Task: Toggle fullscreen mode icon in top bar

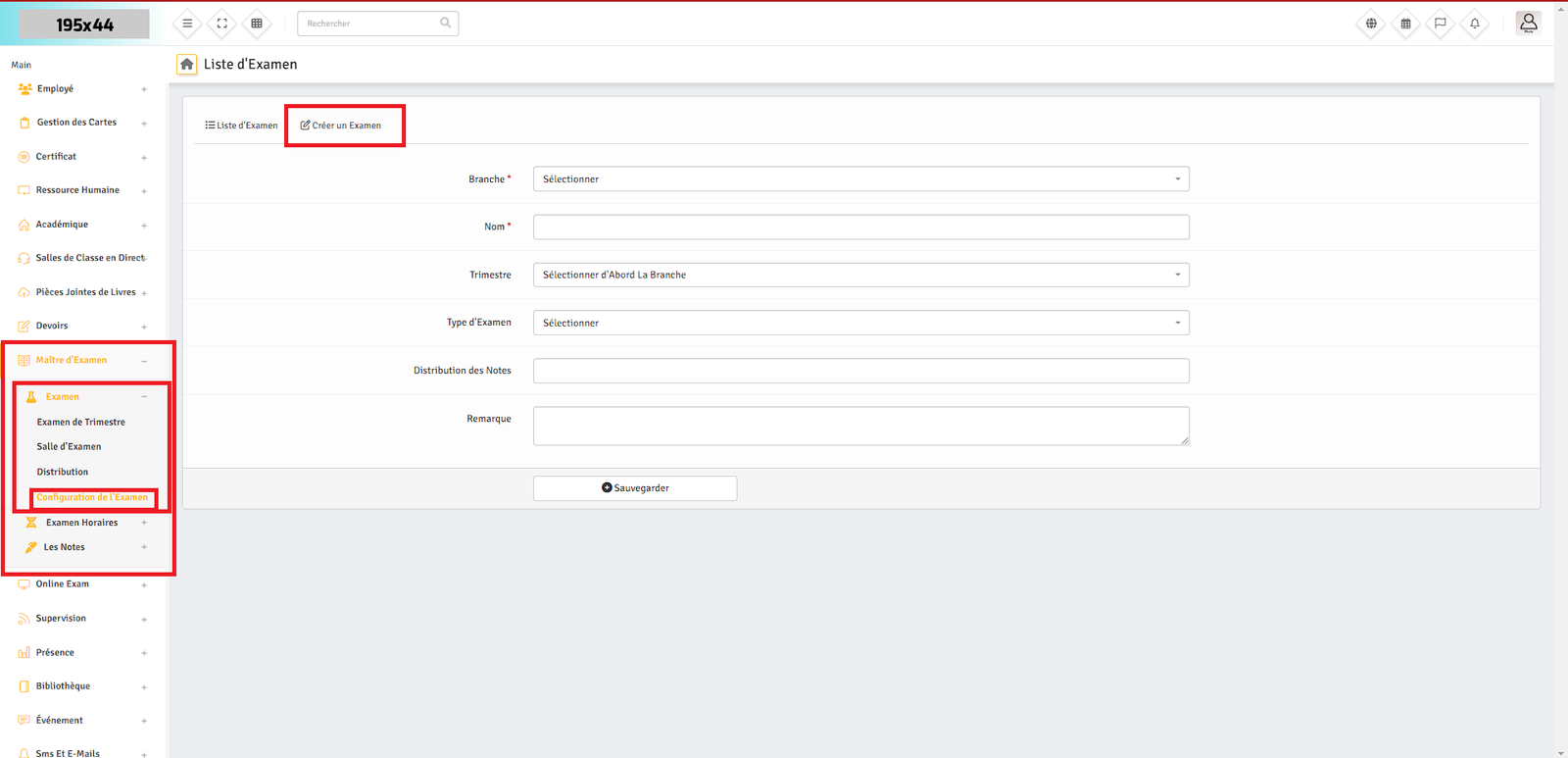Action: coord(222,24)
